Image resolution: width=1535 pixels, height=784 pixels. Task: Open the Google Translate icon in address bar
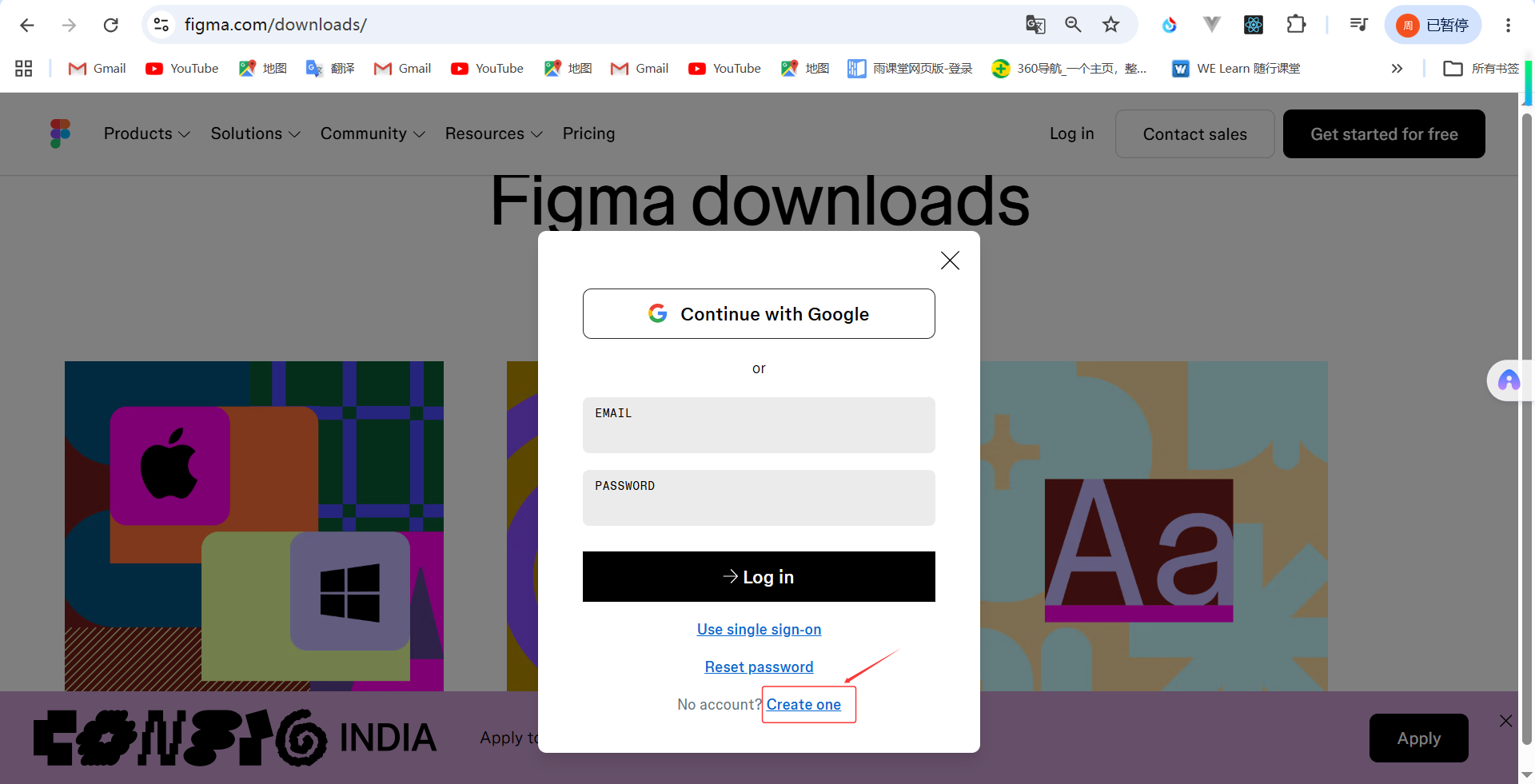tap(1035, 25)
